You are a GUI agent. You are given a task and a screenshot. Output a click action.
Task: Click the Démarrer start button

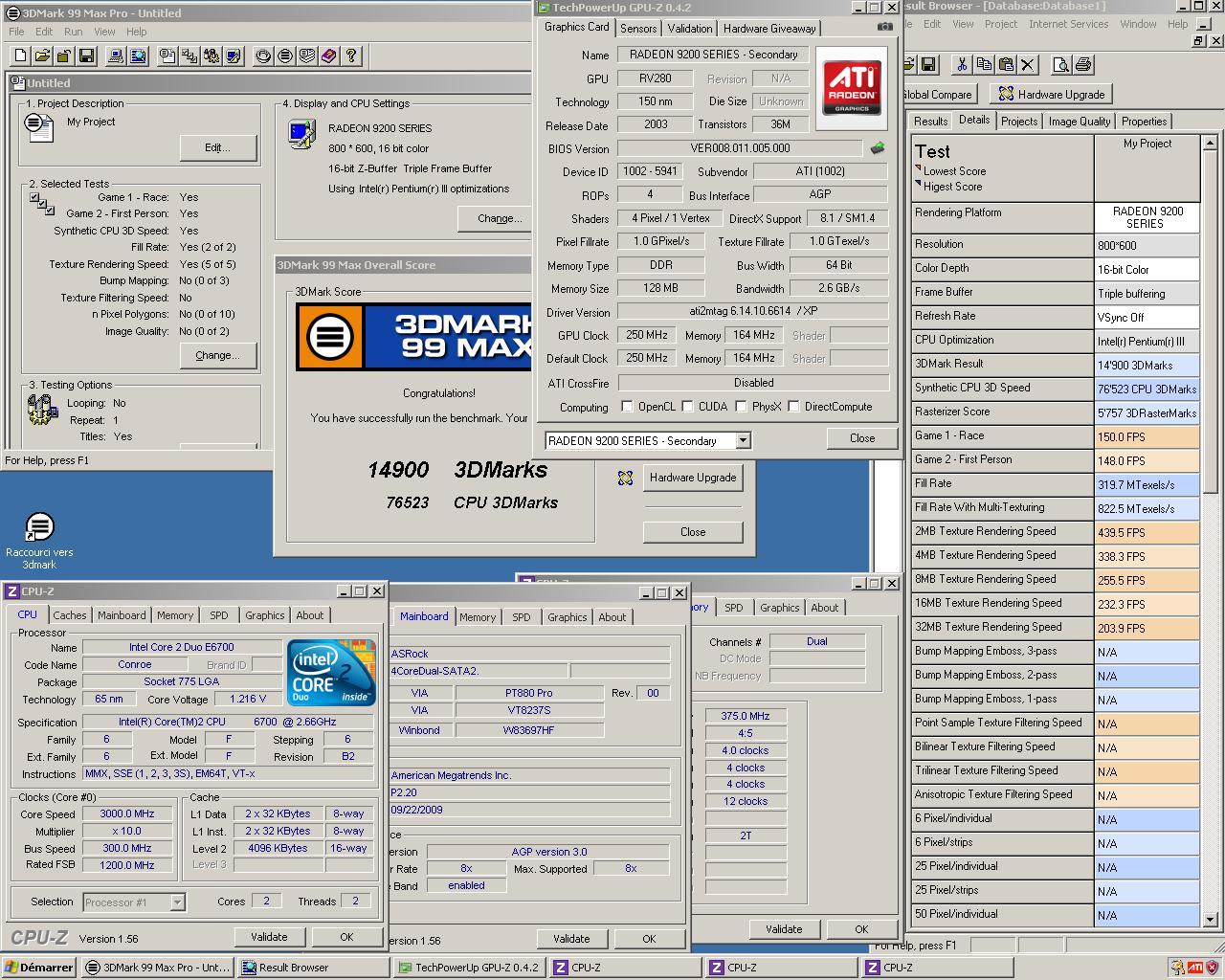[x=38, y=968]
